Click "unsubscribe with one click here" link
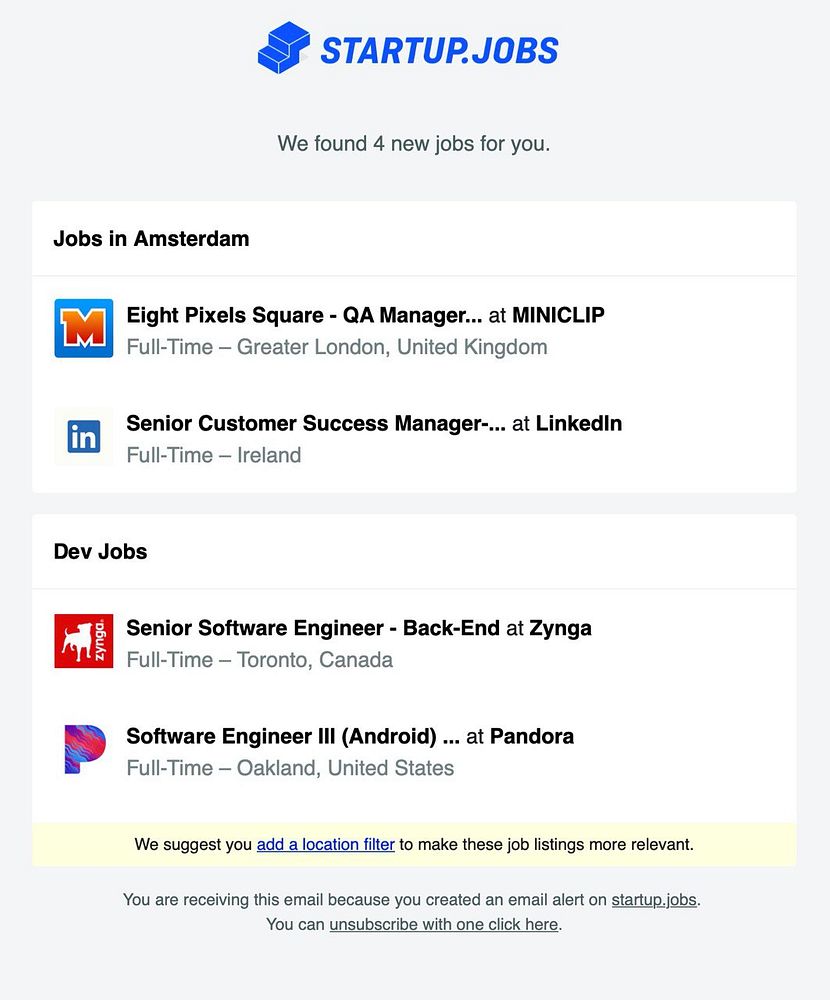 (443, 924)
